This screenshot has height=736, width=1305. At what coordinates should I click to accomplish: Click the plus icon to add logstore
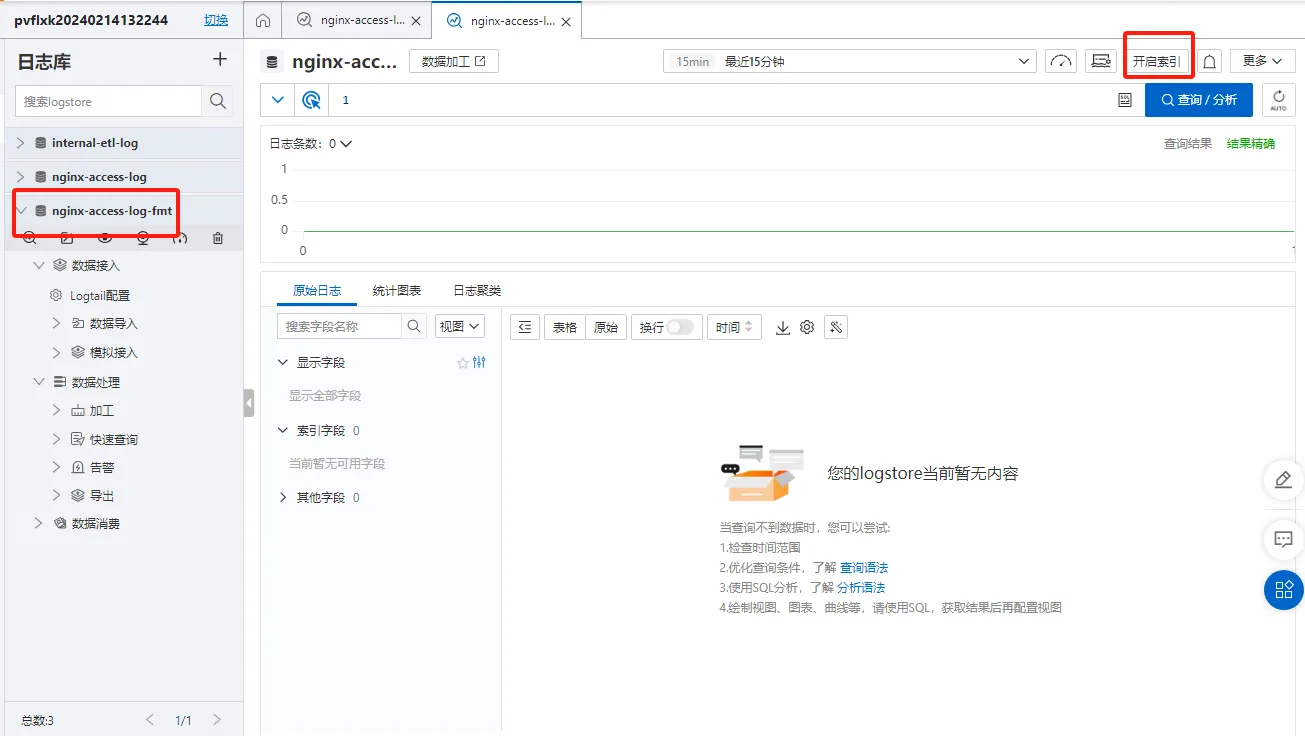pyautogui.click(x=220, y=60)
